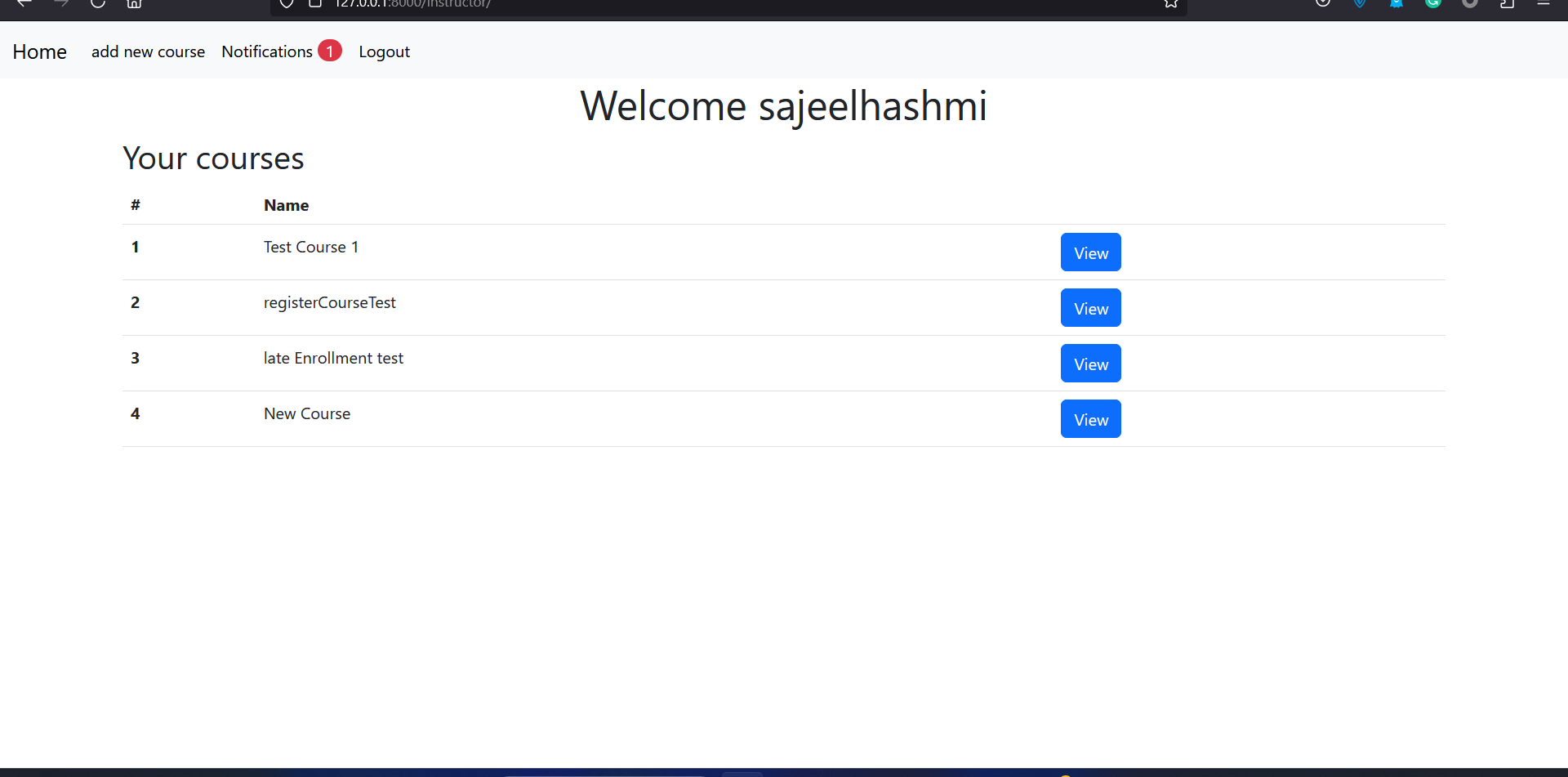
Task: Bookmark this page with the star icon
Action: (x=1170, y=3)
